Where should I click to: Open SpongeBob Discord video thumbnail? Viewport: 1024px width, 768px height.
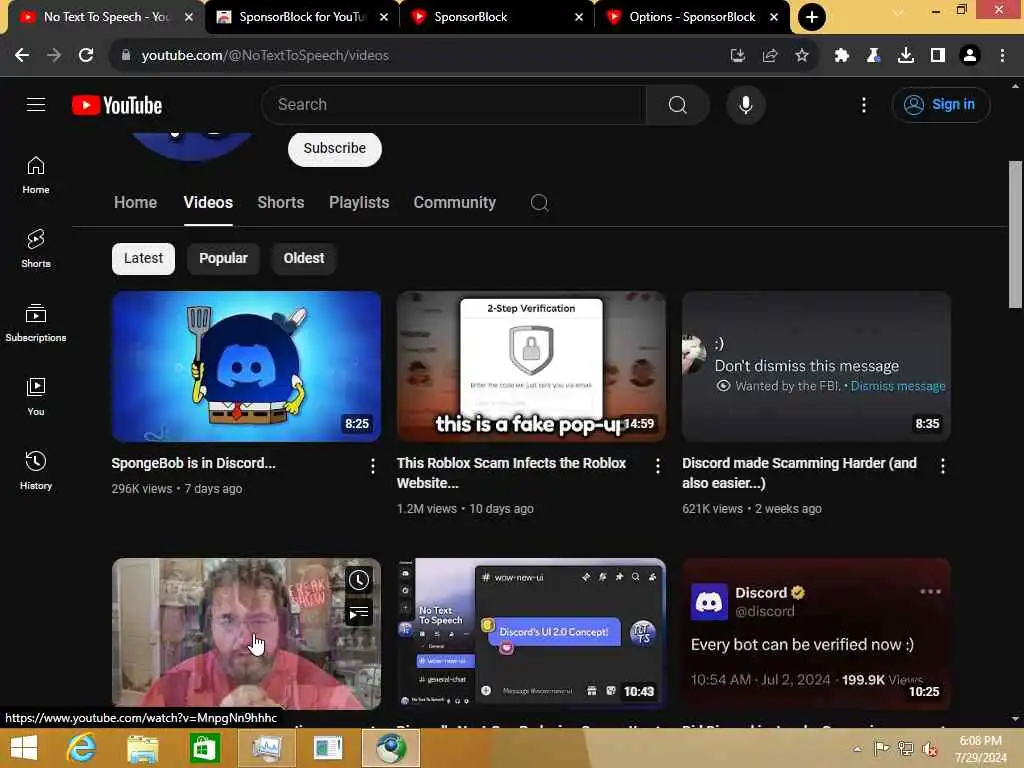246,366
